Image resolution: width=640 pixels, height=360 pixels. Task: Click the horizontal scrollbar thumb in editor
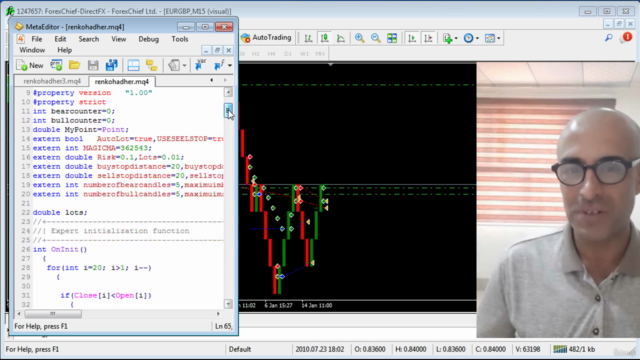click(x=53, y=313)
